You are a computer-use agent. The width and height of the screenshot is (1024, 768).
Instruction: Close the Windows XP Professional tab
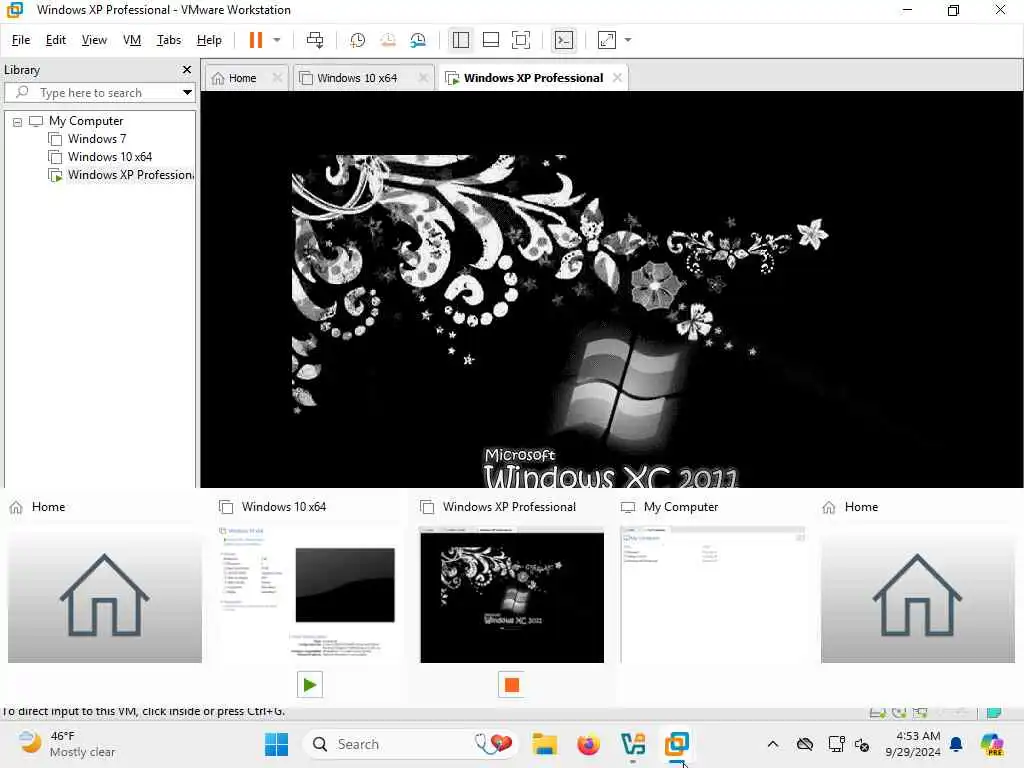pos(617,78)
